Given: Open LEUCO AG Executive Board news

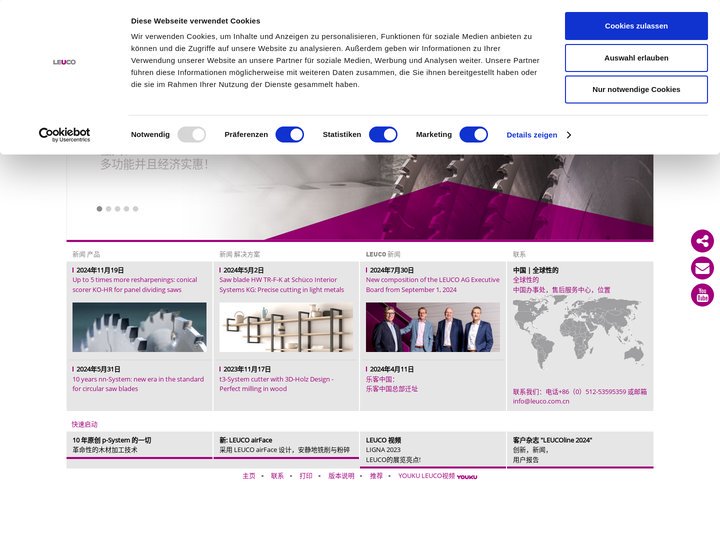Looking at the screenshot, I should click(x=433, y=285).
